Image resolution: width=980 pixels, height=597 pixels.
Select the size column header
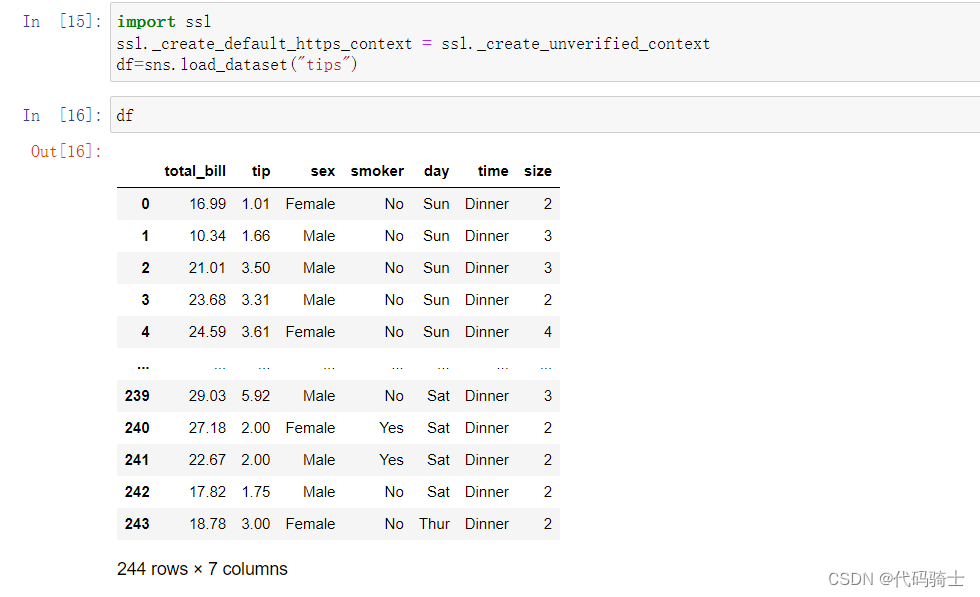click(x=537, y=171)
